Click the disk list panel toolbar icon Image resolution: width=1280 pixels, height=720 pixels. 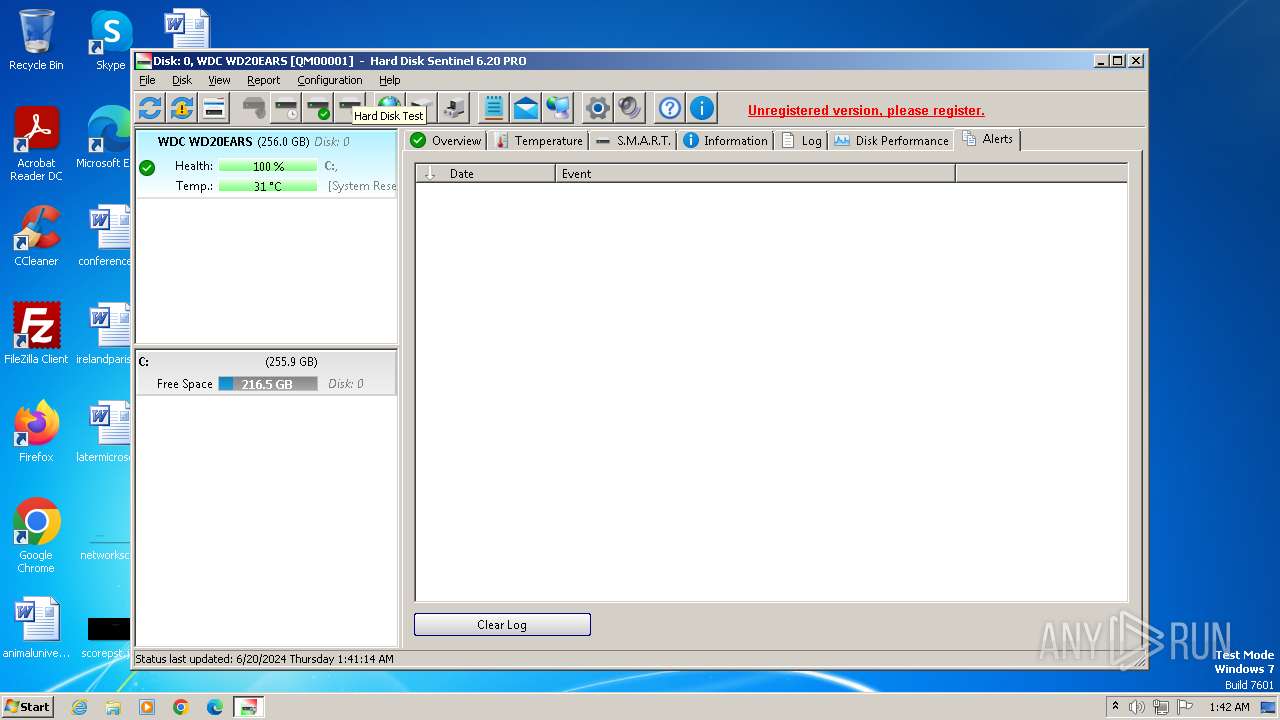pos(214,108)
